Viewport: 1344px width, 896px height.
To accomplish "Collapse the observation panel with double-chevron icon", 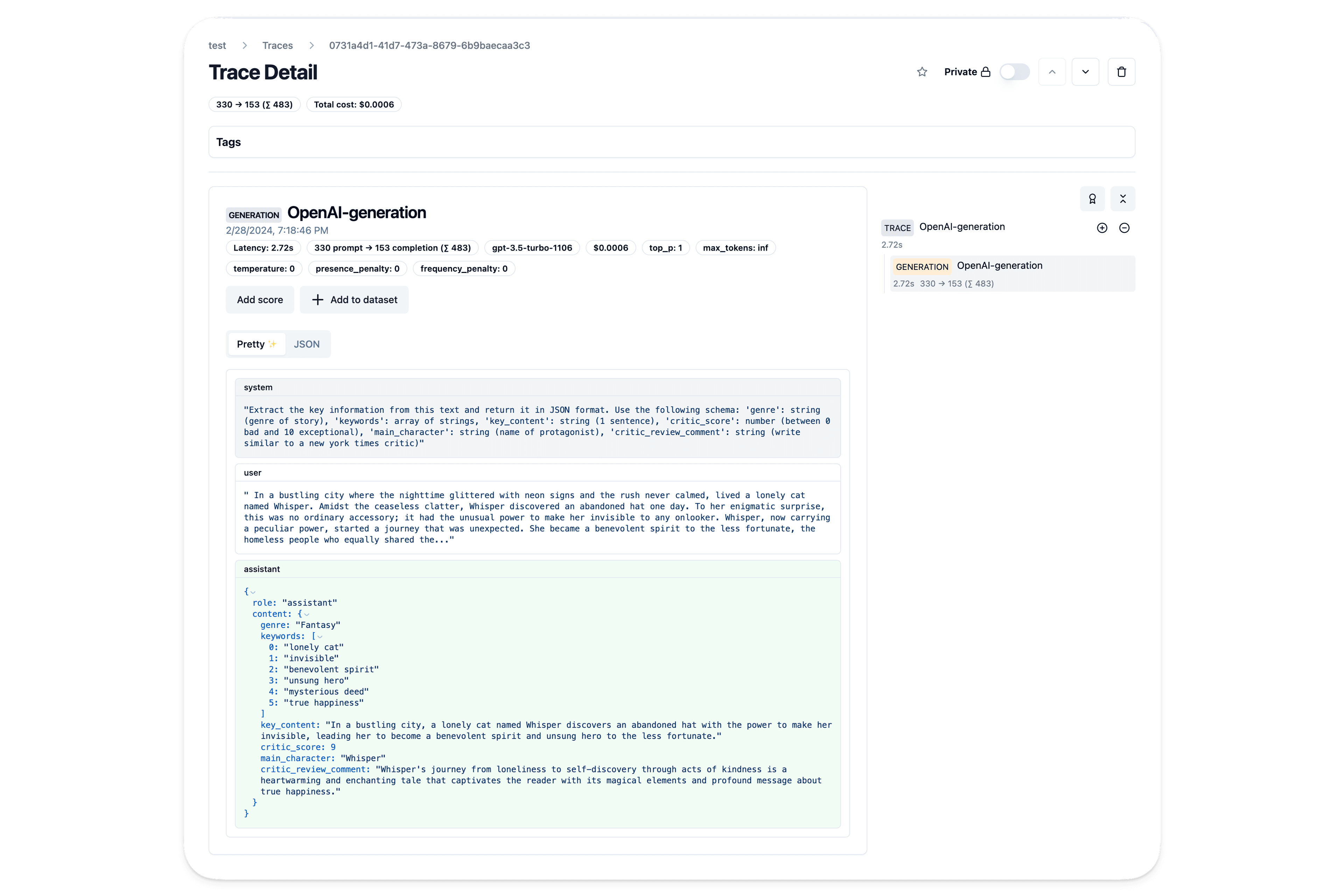I will (x=1123, y=199).
